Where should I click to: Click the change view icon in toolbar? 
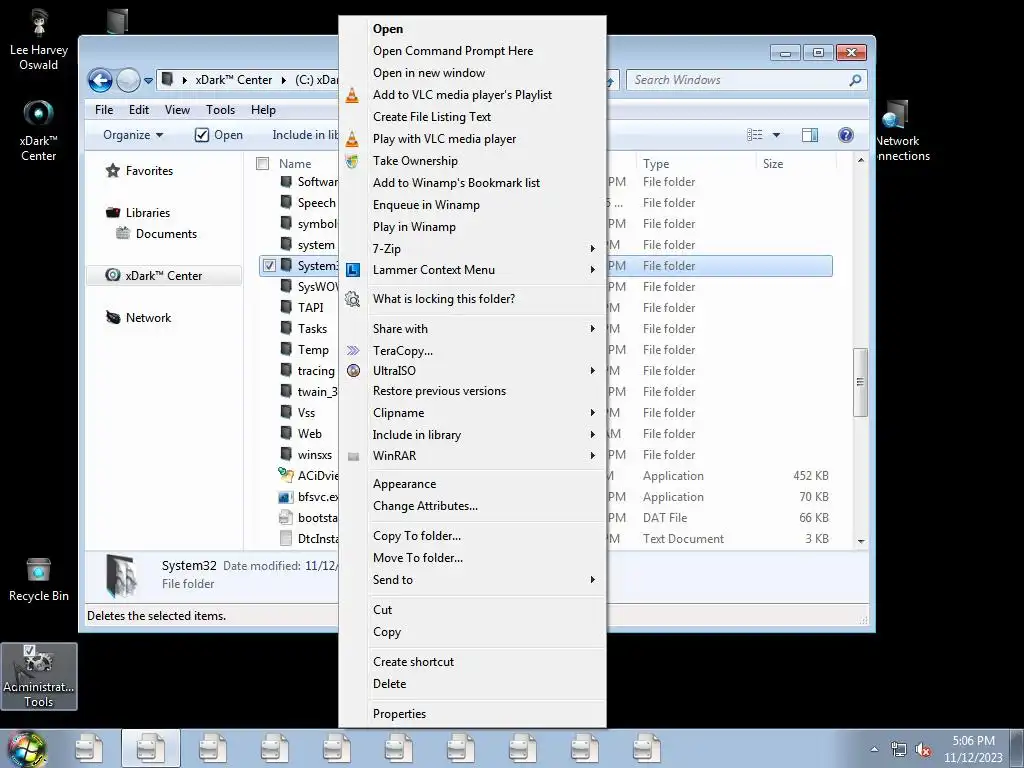click(755, 135)
